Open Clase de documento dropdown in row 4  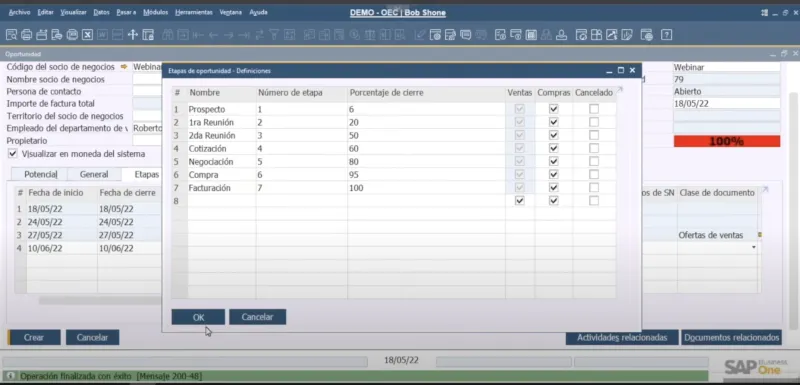tap(754, 248)
